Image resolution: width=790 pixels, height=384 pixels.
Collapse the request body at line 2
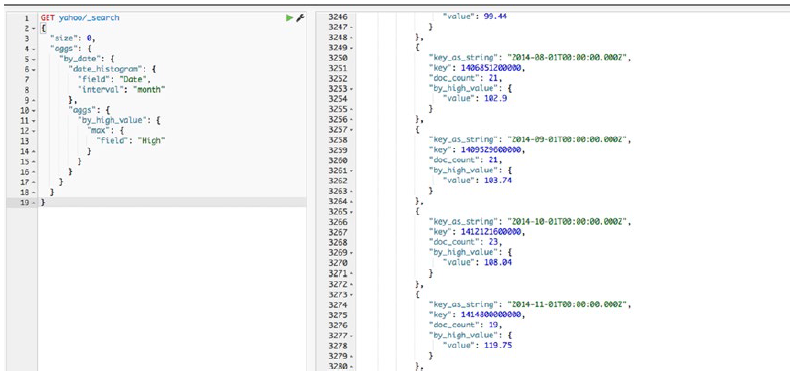34,28
